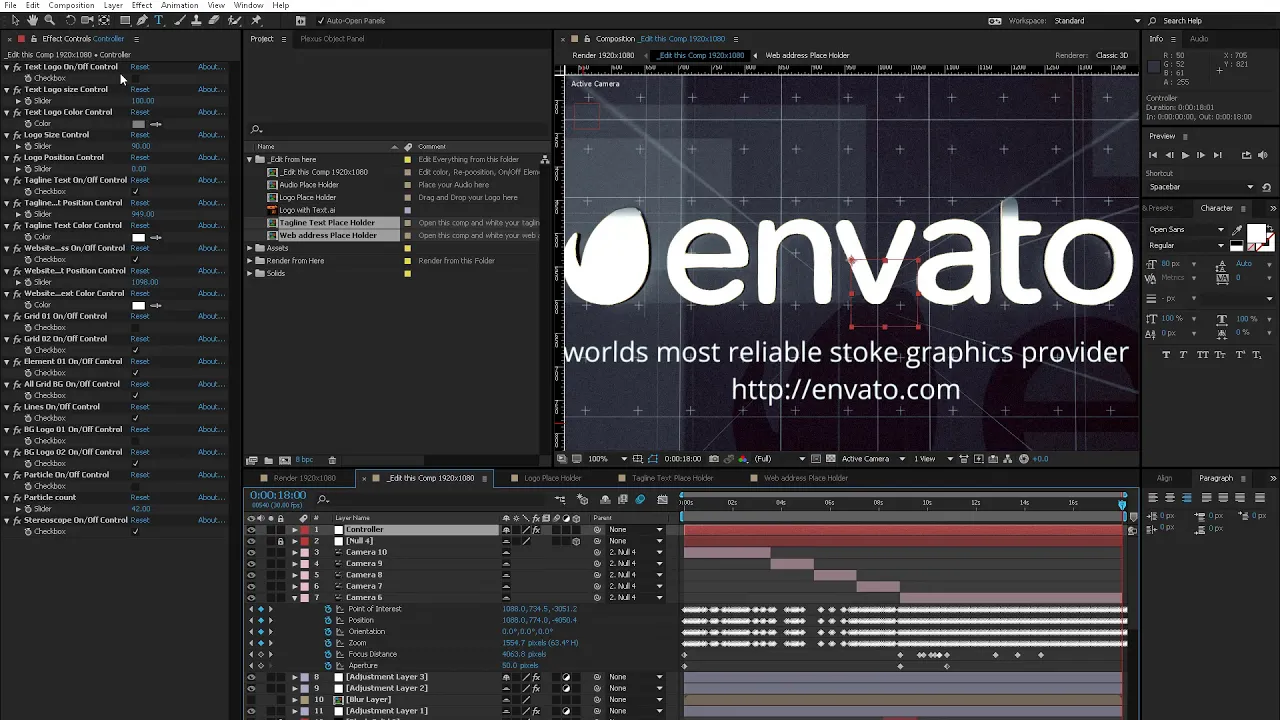The width and height of the screenshot is (1280, 720).
Task: Switch to Render 1920x1080 timeline tab
Action: point(304,478)
